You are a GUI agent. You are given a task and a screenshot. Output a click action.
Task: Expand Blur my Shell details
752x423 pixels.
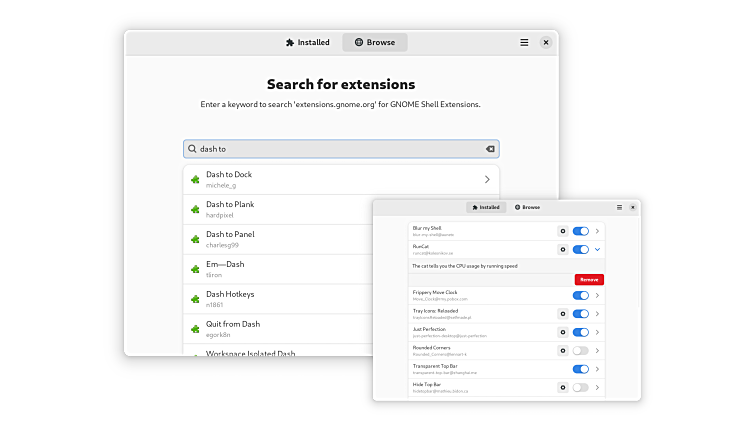pyautogui.click(x=598, y=231)
